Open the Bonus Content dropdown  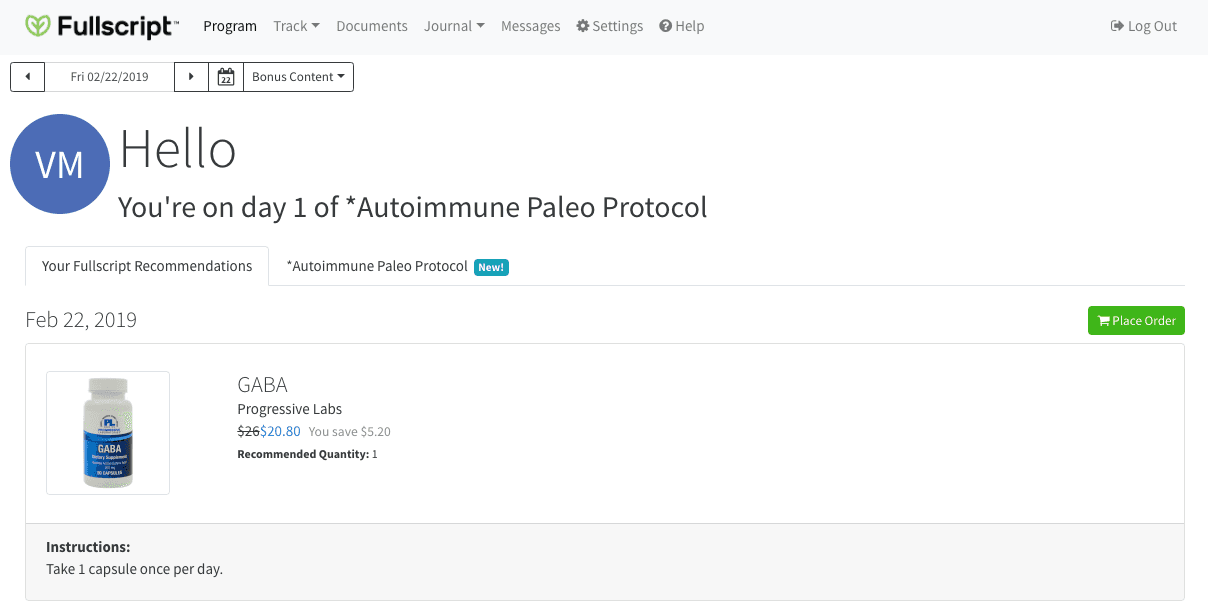click(x=298, y=77)
